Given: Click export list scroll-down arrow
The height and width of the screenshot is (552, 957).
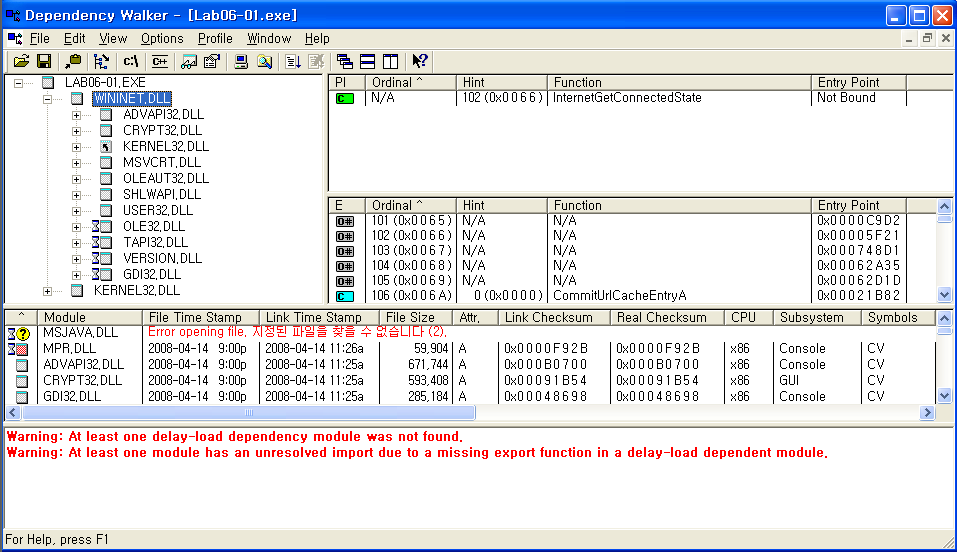Looking at the screenshot, I should [944, 295].
